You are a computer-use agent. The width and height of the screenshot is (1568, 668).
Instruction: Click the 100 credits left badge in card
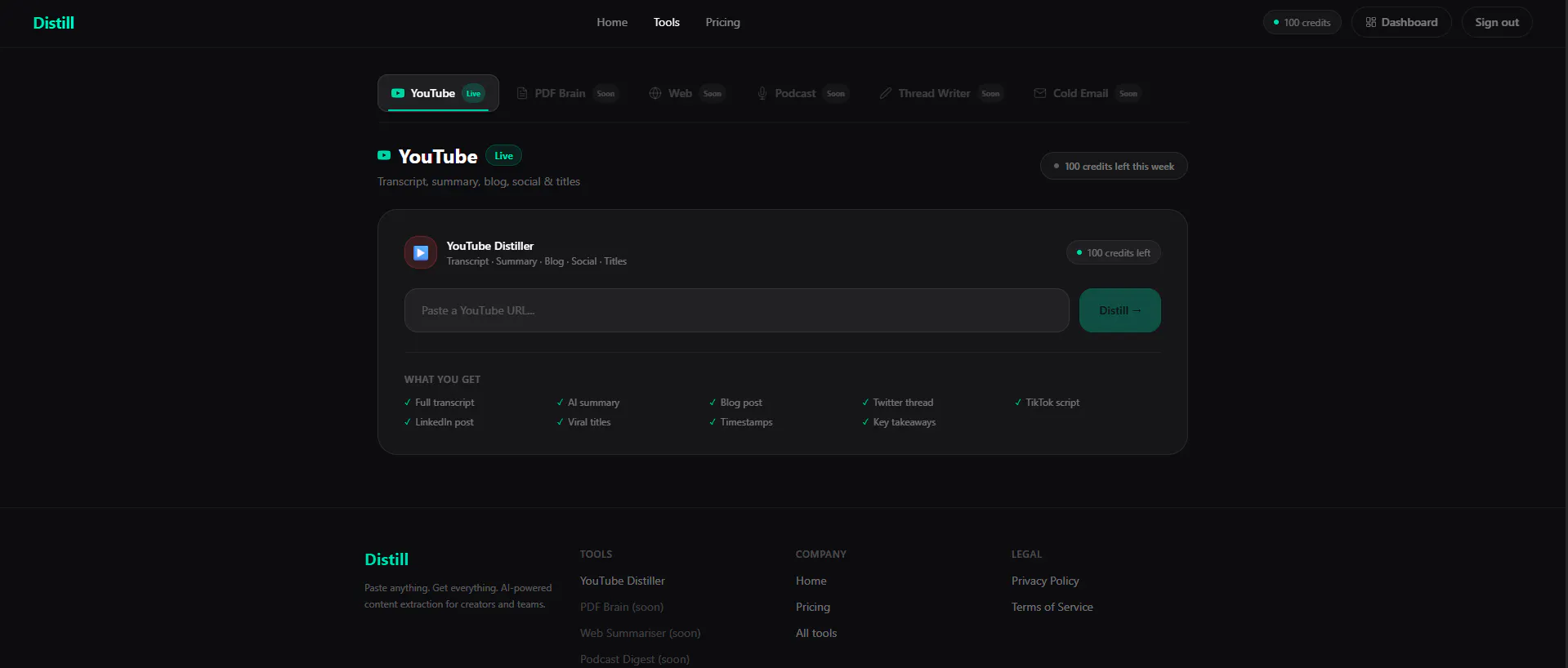click(1114, 253)
